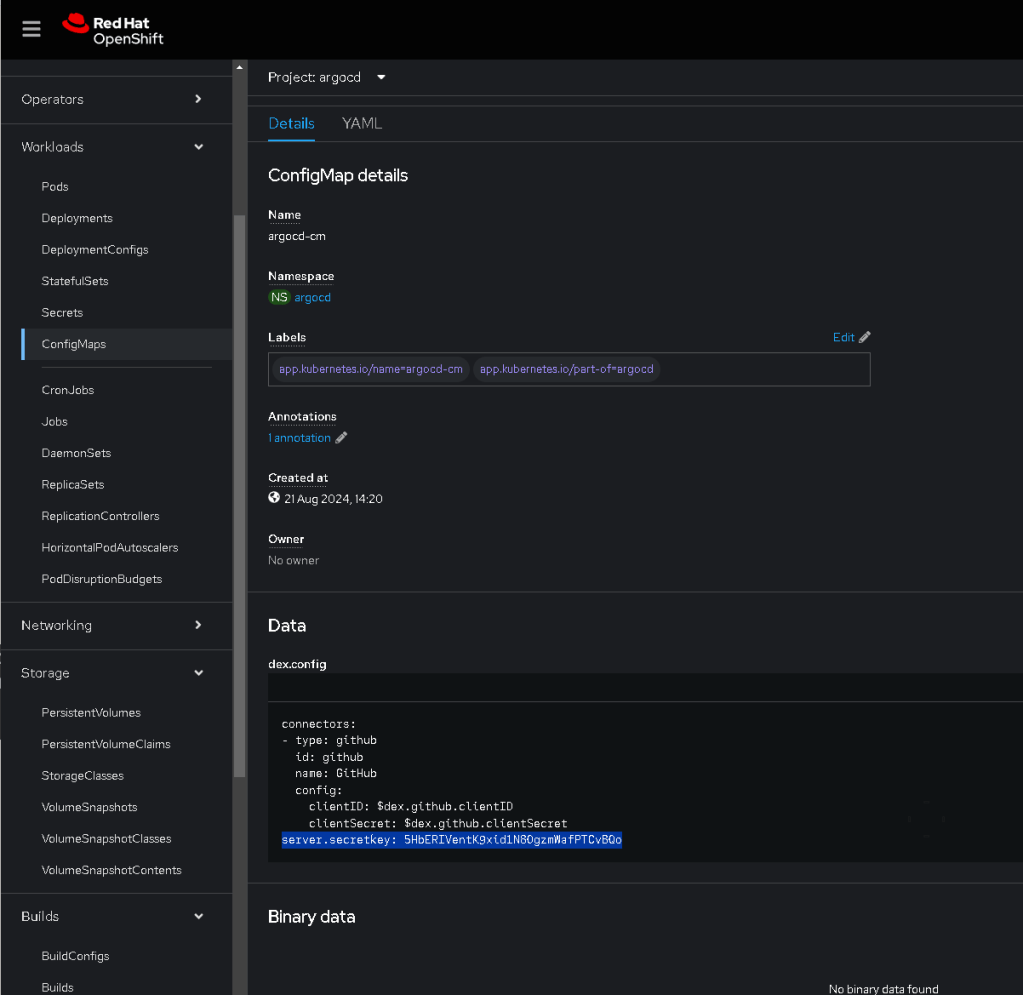Viewport: 1023px width, 995px height.
Task: Click the 21 Aug 2024, 14:20 timestamp
Action: point(333,499)
